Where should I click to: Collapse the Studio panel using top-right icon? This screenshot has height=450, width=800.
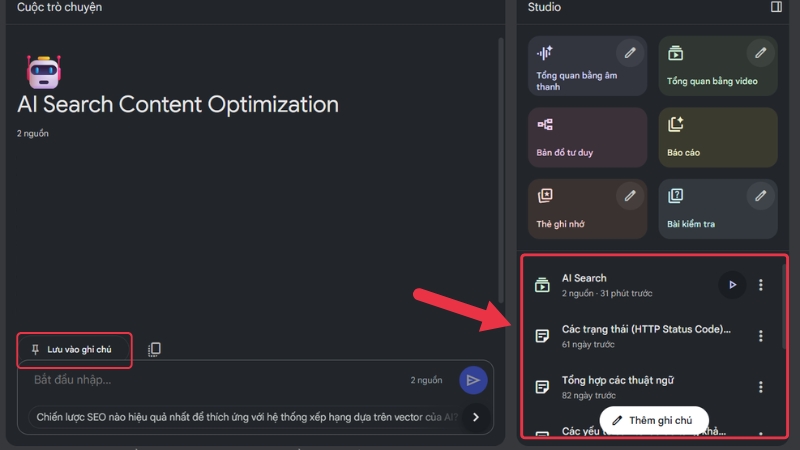click(776, 7)
